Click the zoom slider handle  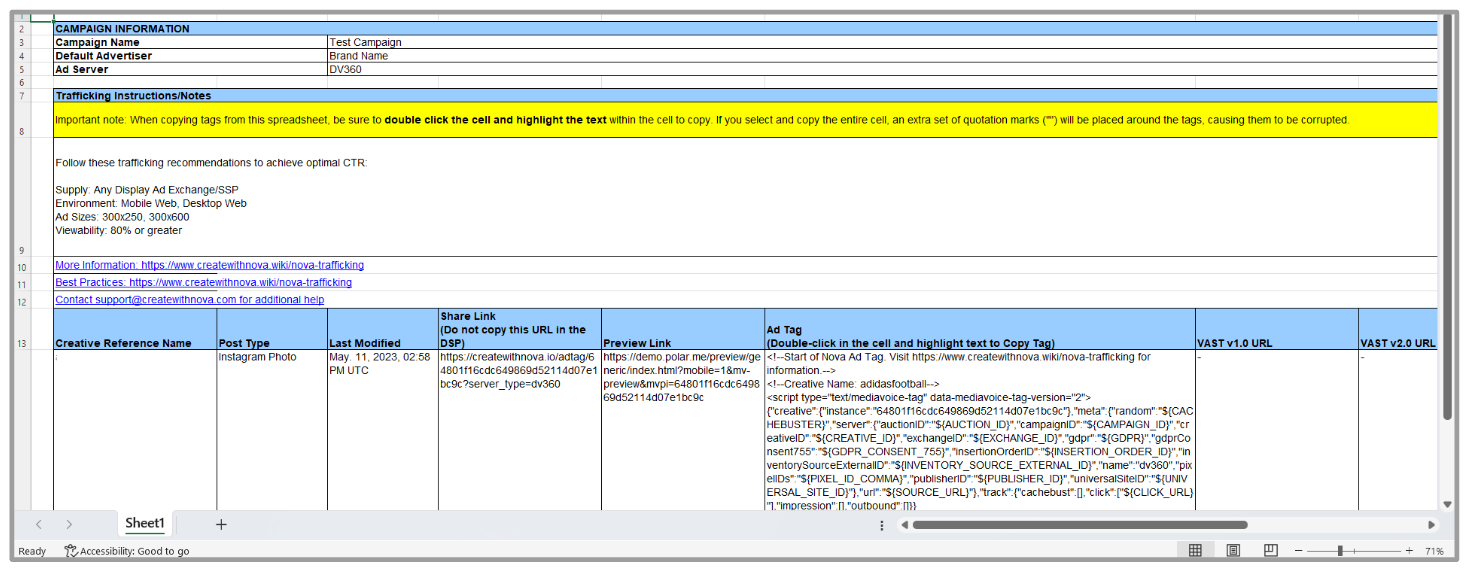1340,551
